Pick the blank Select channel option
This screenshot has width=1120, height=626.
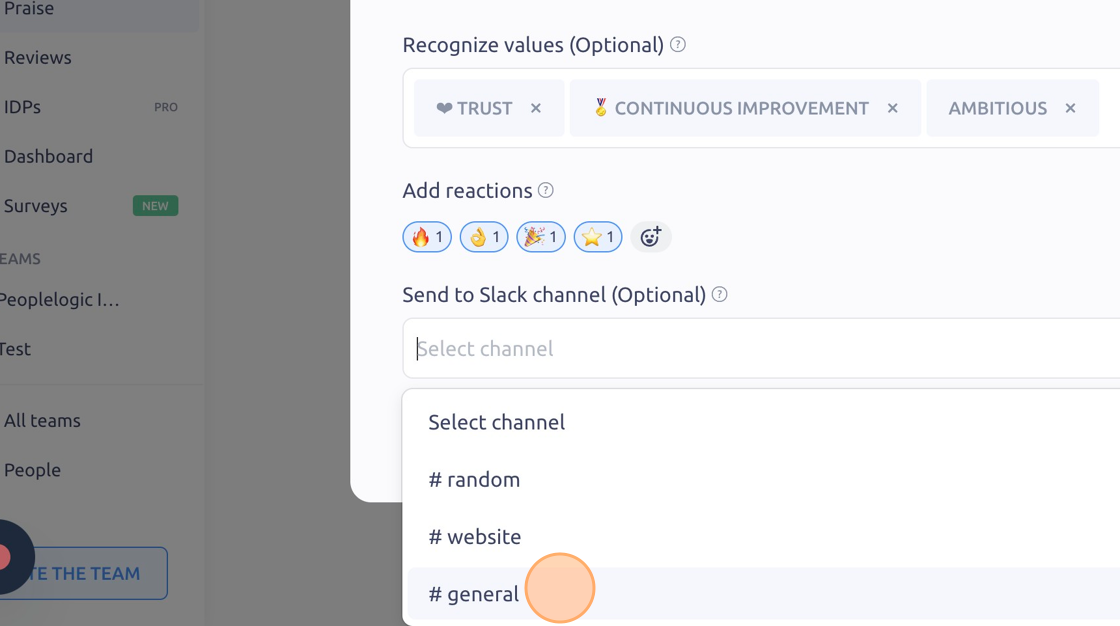(764, 422)
